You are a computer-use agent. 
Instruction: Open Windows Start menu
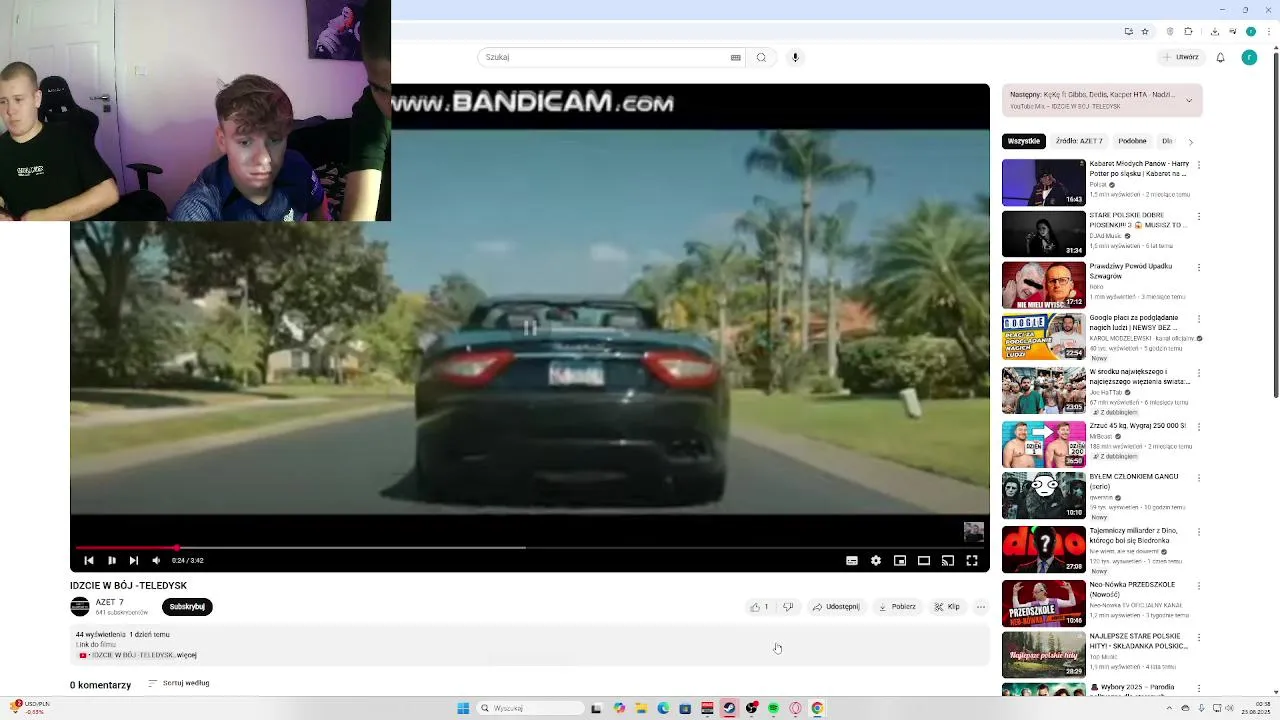point(463,708)
